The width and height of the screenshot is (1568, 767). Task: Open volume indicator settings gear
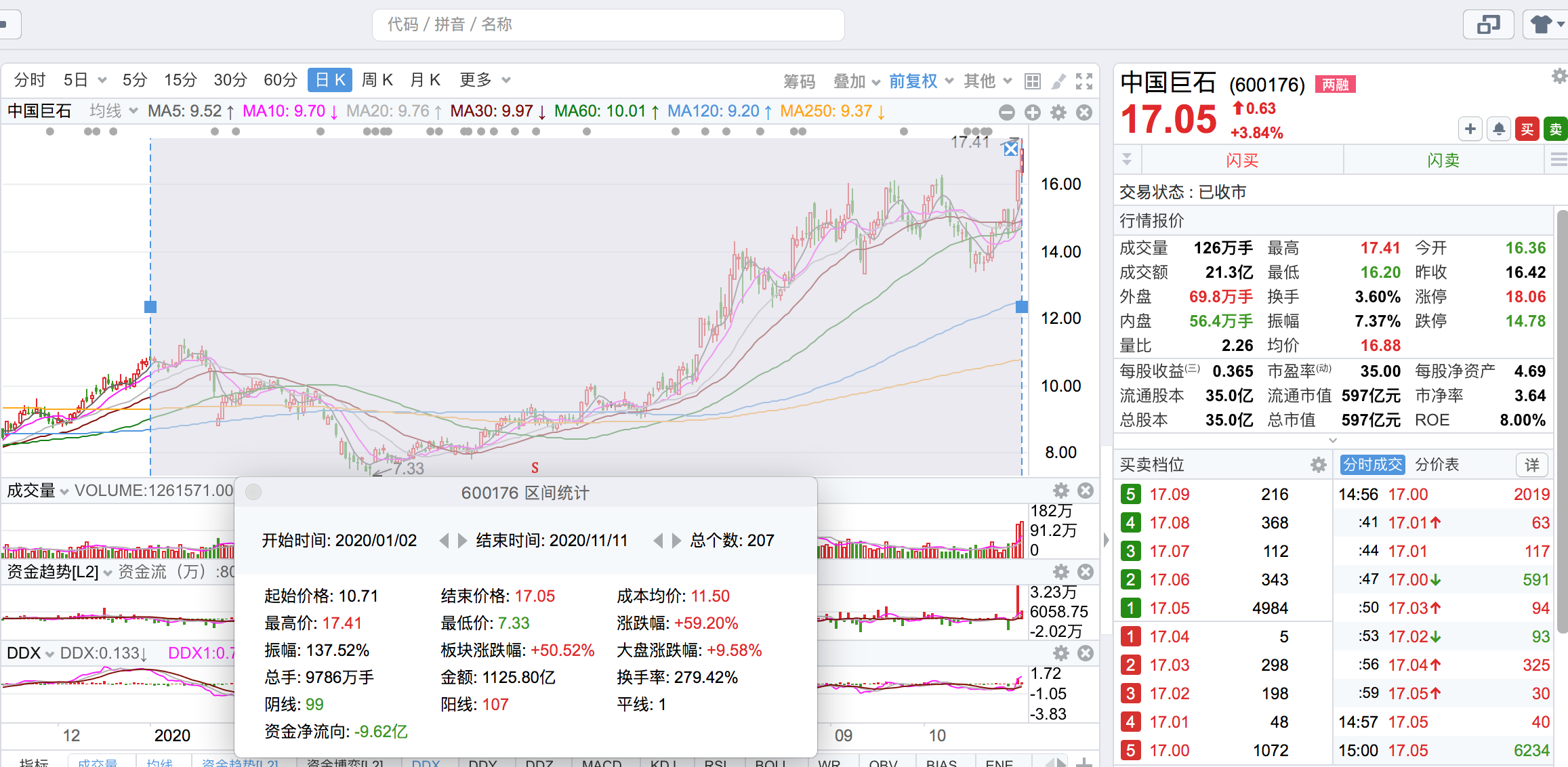click(x=1061, y=491)
